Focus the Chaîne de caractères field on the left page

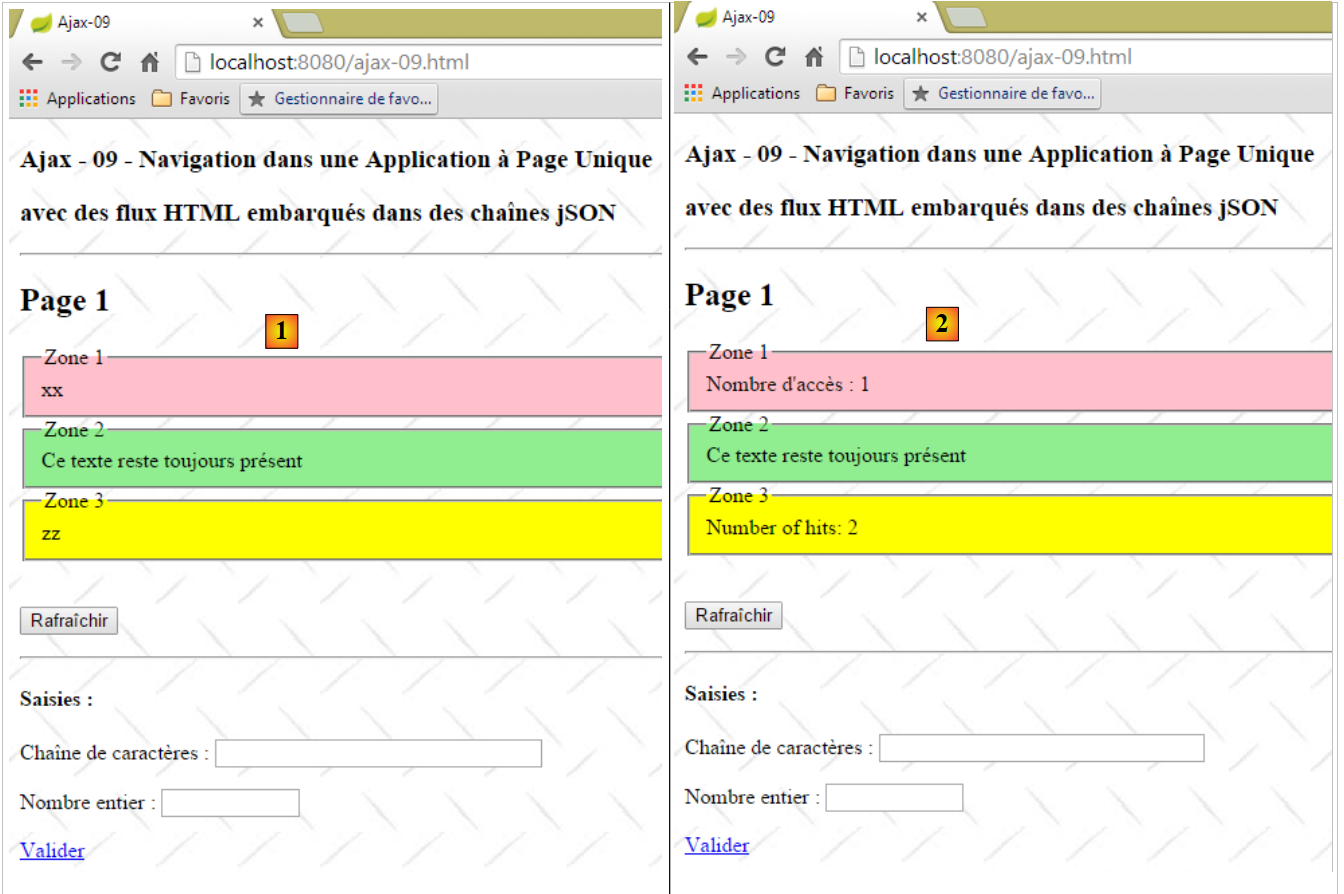pyautogui.click(x=378, y=753)
